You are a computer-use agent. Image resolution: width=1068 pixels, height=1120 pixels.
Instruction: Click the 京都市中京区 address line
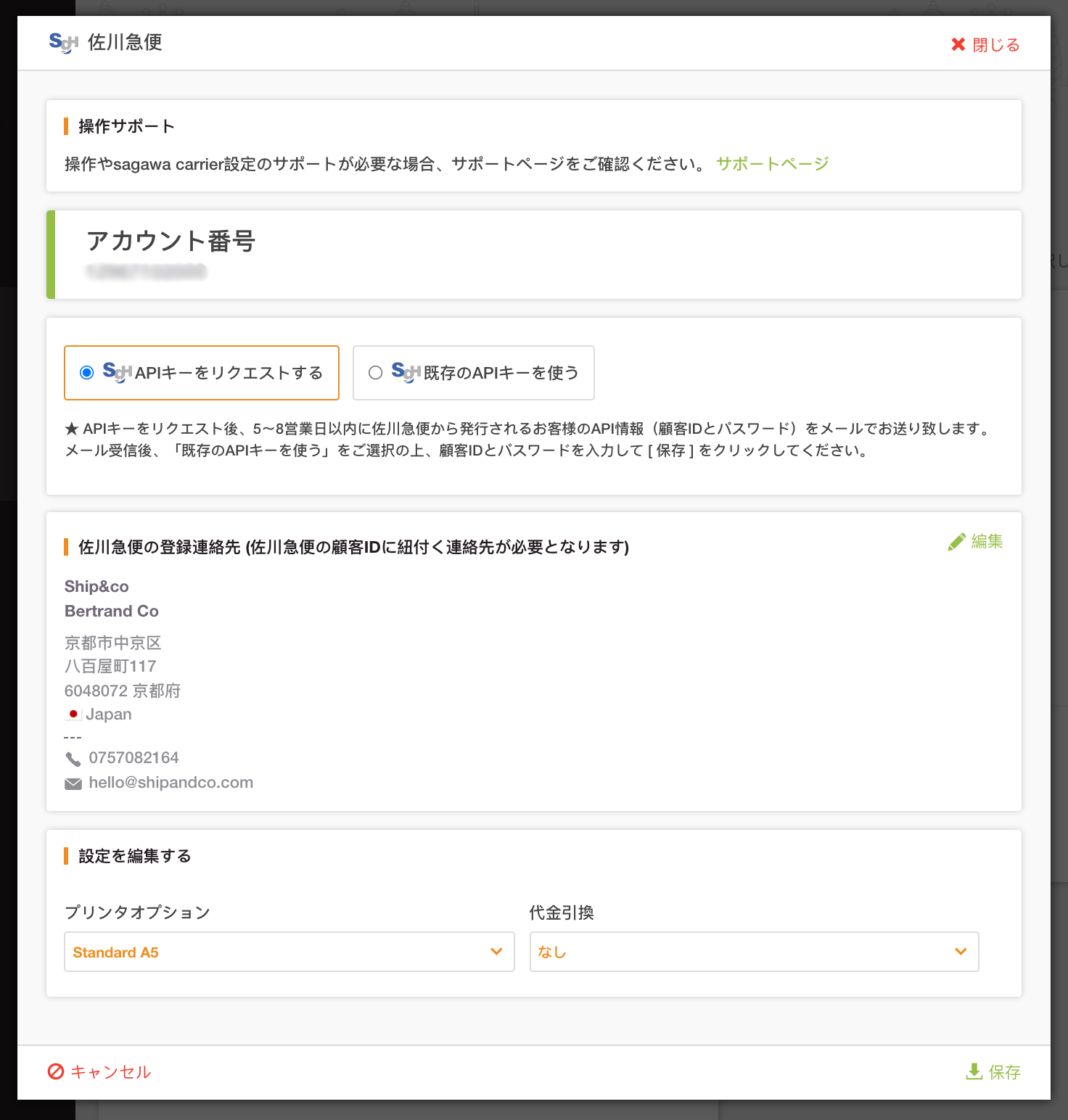point(113,643)
